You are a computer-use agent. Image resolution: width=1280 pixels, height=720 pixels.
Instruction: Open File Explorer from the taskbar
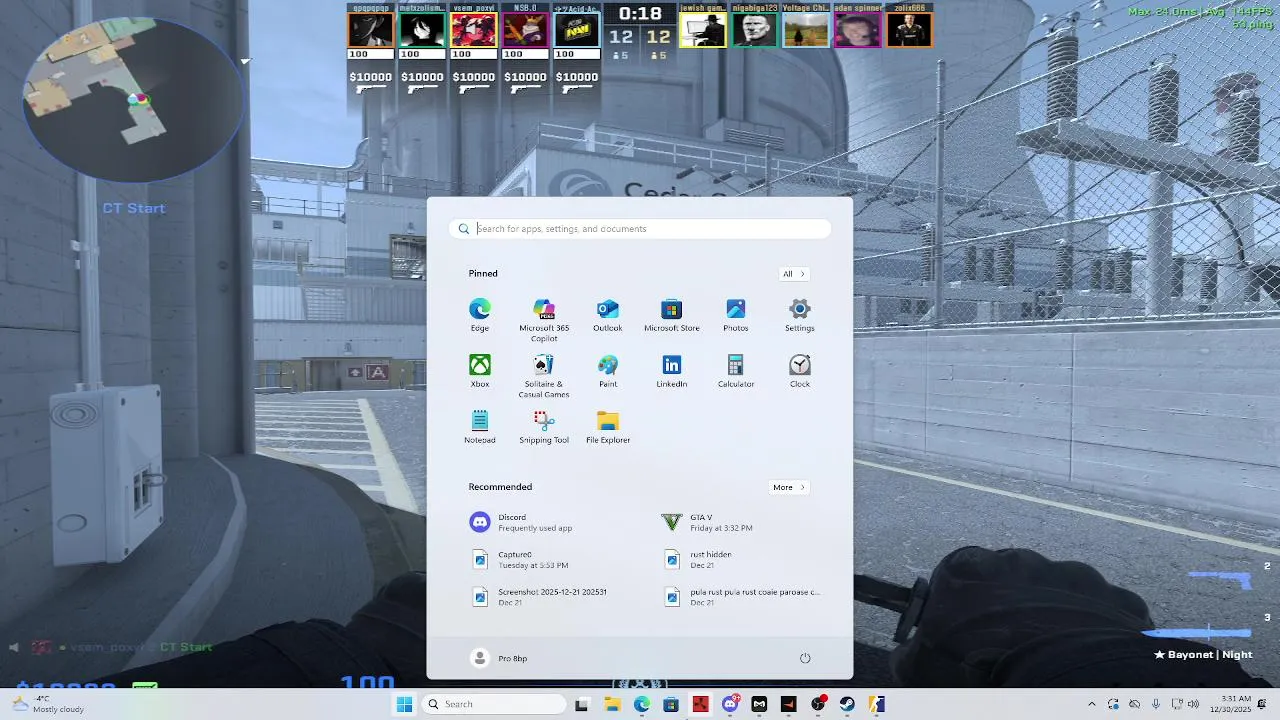coord(612,704)
